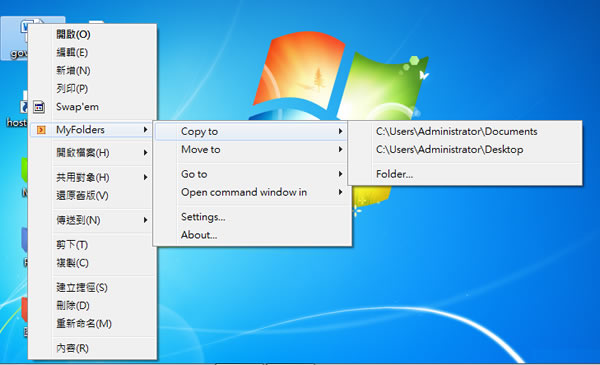Click the orange MyFolders menu icon
The width and height of the screenshot is (600, 365).
tap(41, 130)
